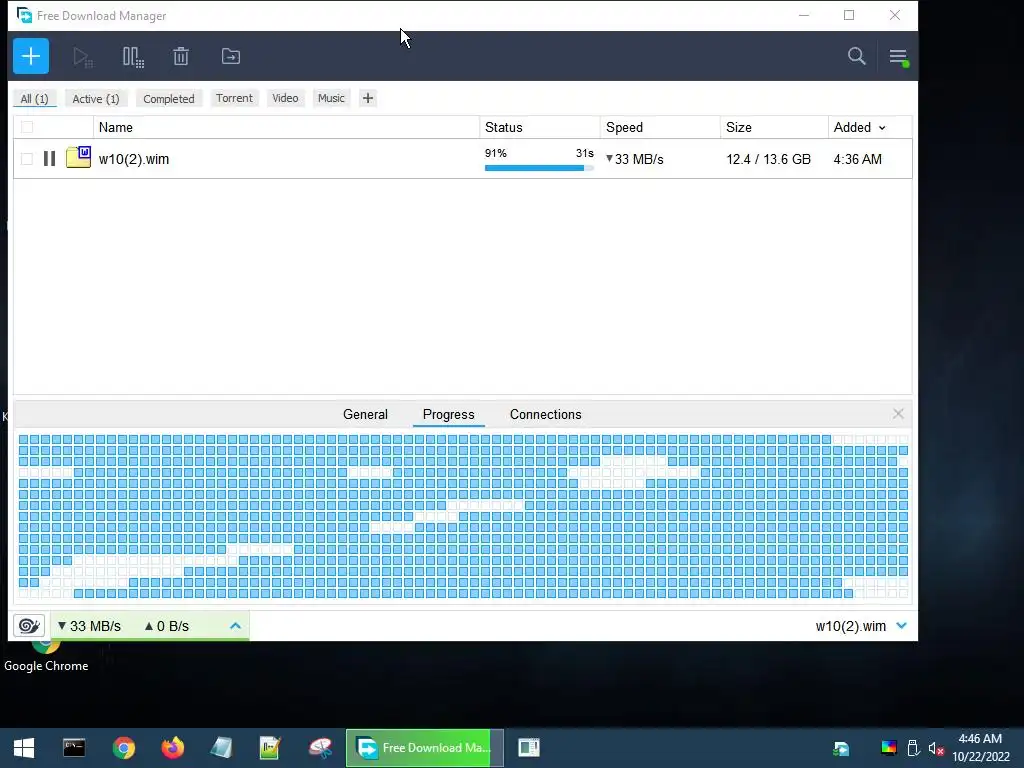The image size is (1024, 768).
Task: Filter downloads by Torrent tag
Action: tap(234, 98)
